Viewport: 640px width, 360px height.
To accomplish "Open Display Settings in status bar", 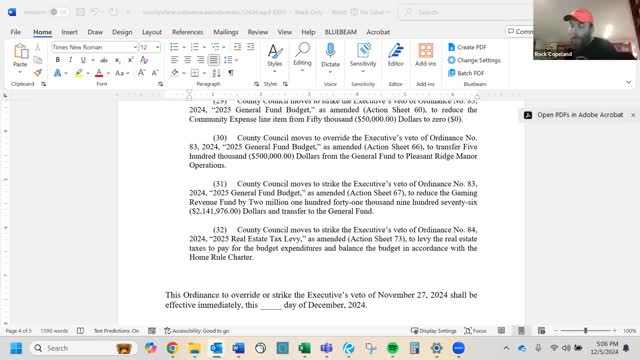I will 433,331.
